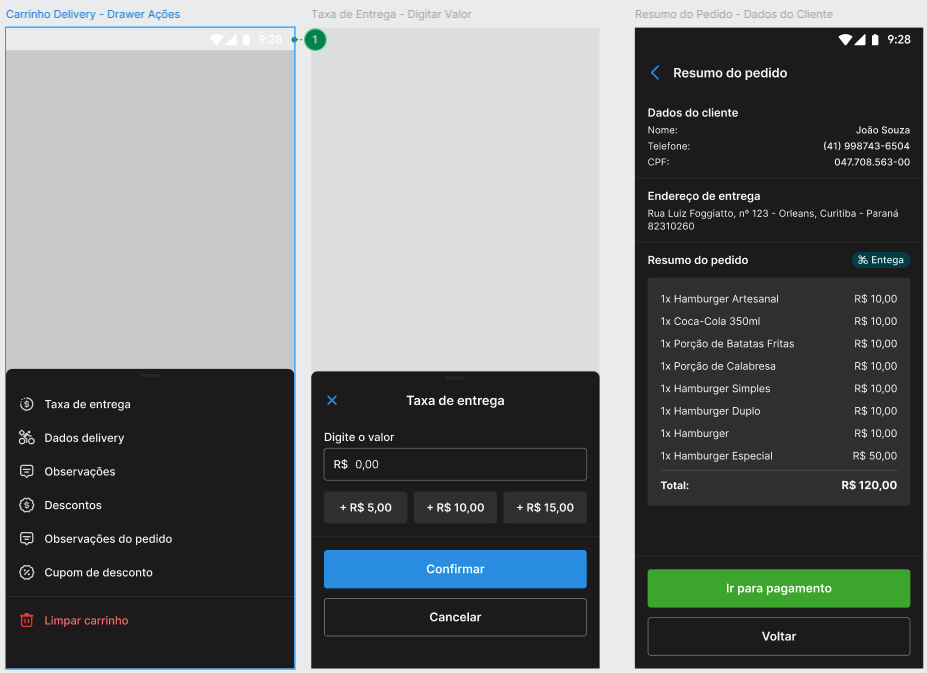Click the Voltar button

[x=779, y=636]
